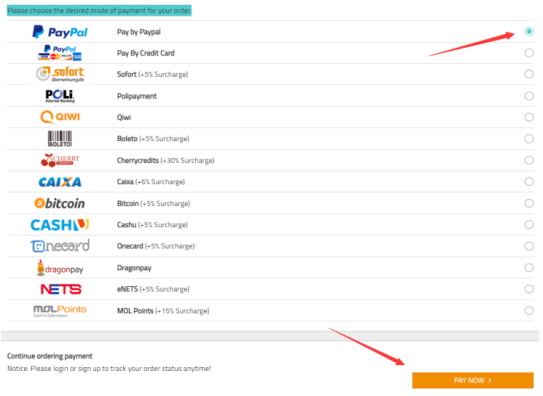Choose the Bitcoin payment radio button
543x396 pixels.
[x=529, y=203]
